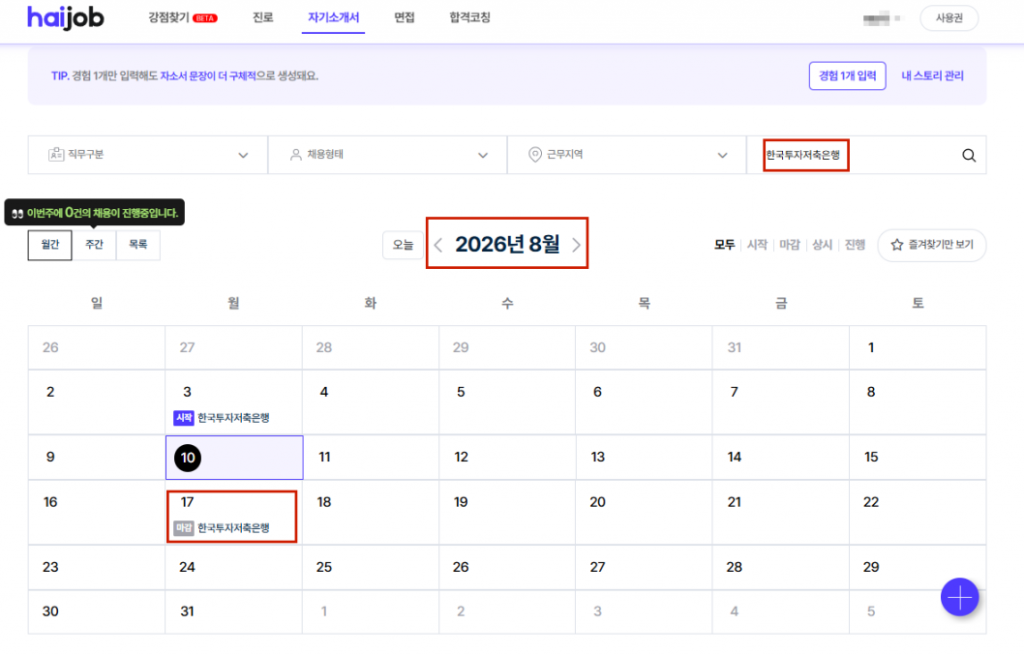Switch to 목록 view tab
Viewport: 1024px width, 655px height.
(x=138, y=245)
